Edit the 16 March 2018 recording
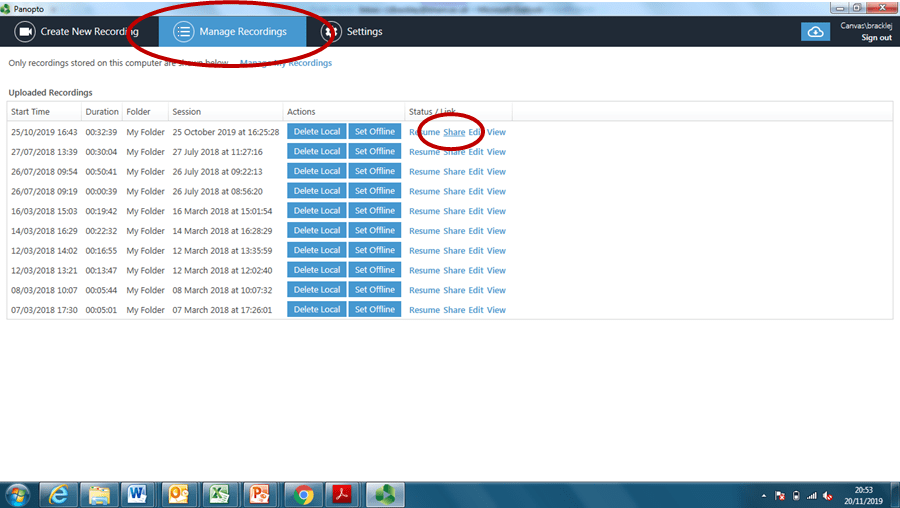This screenshot has height=508, width=900. (475, 211)
